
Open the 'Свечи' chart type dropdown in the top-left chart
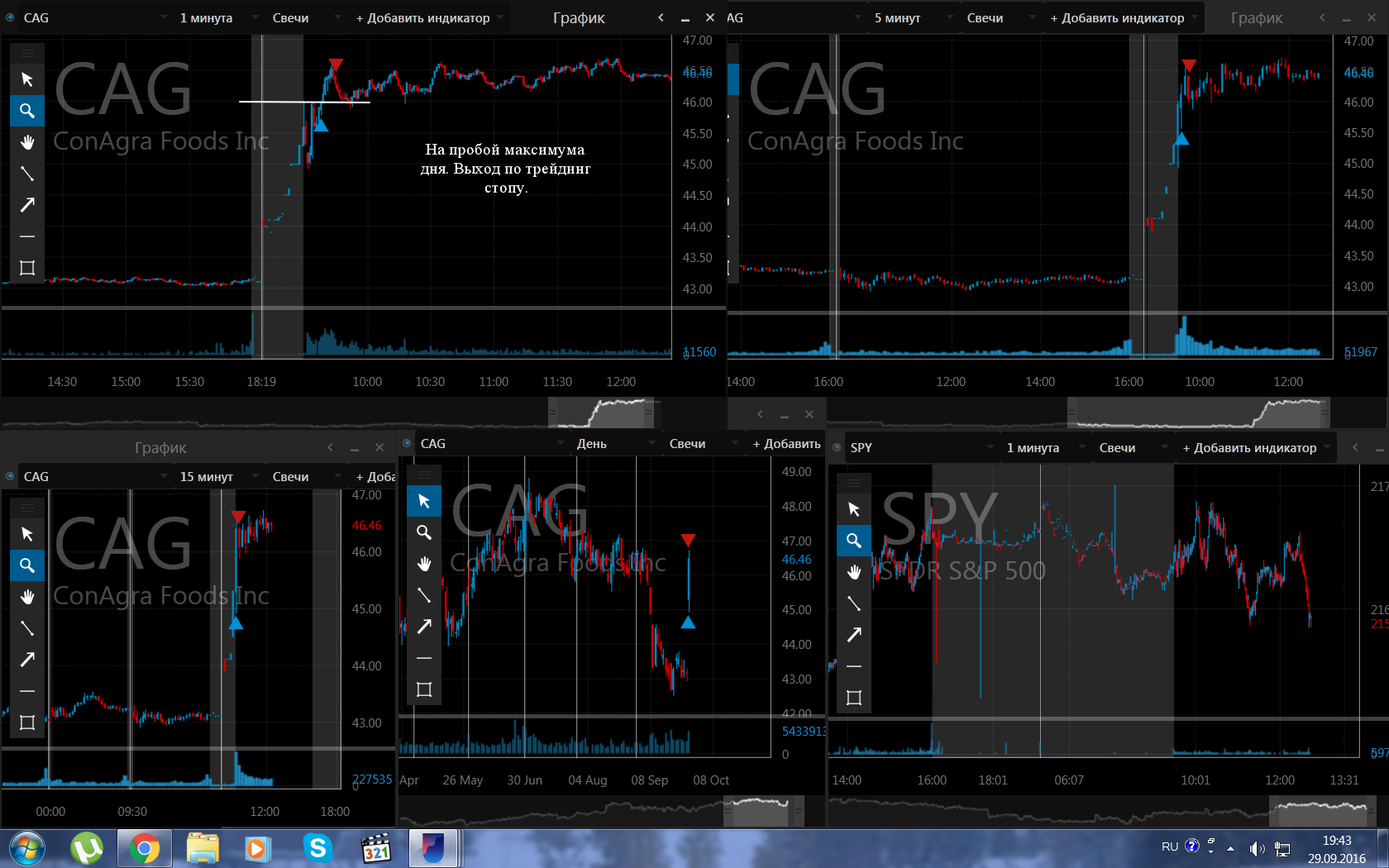306,17
